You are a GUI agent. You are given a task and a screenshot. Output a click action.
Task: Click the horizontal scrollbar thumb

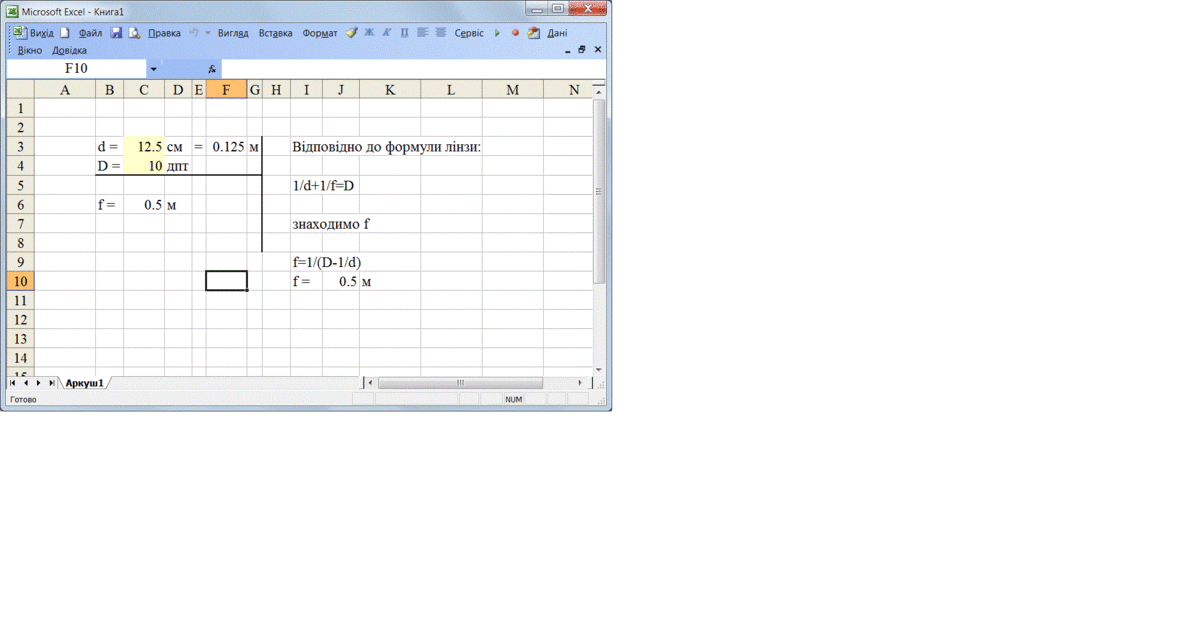coord(460,383)
